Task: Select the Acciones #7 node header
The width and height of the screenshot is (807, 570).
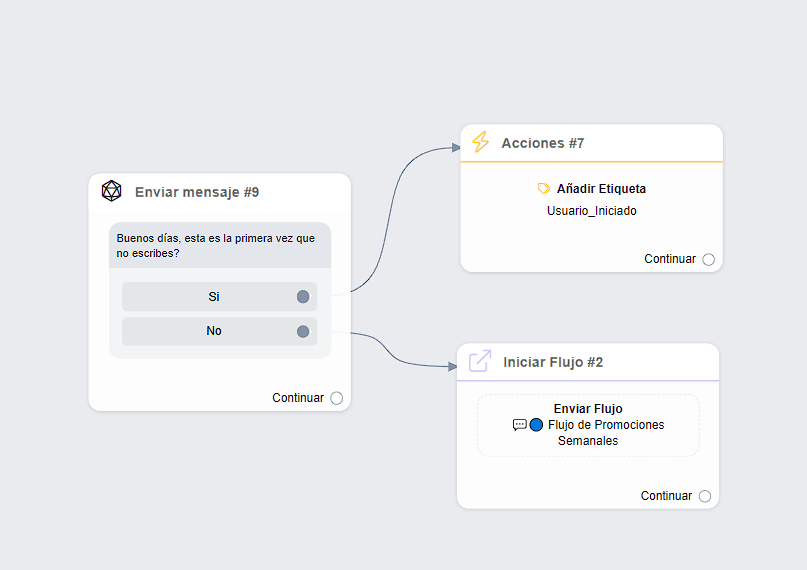Action: [543, 143]
